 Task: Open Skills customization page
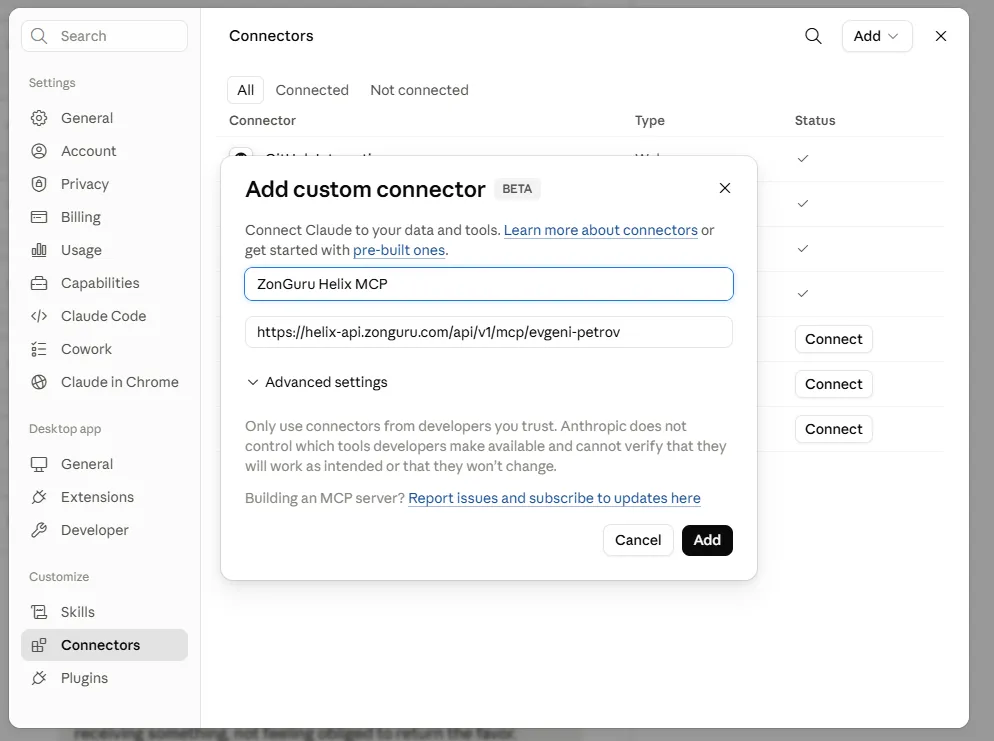click(105, 612)
